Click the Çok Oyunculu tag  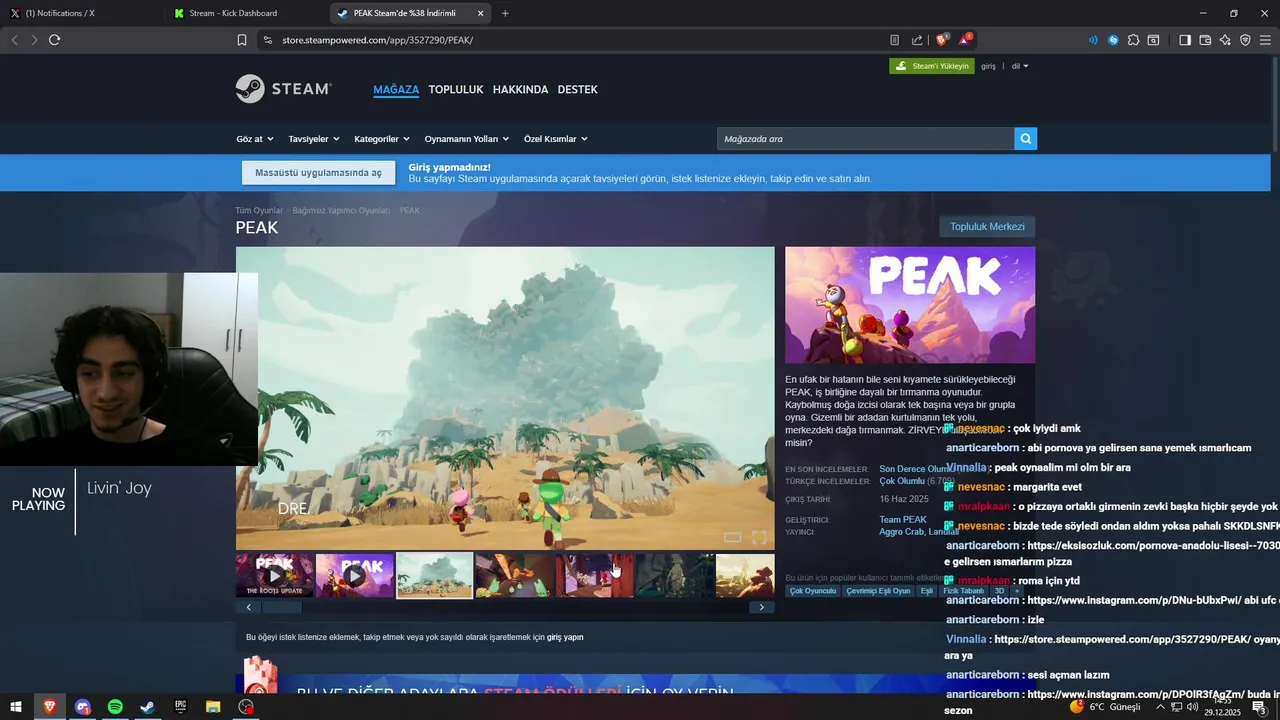click(x=813, y=591)
